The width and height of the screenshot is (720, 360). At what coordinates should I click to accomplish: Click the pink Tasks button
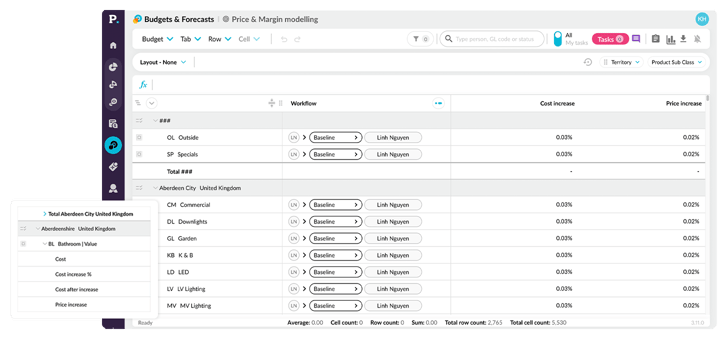point(610,39)
